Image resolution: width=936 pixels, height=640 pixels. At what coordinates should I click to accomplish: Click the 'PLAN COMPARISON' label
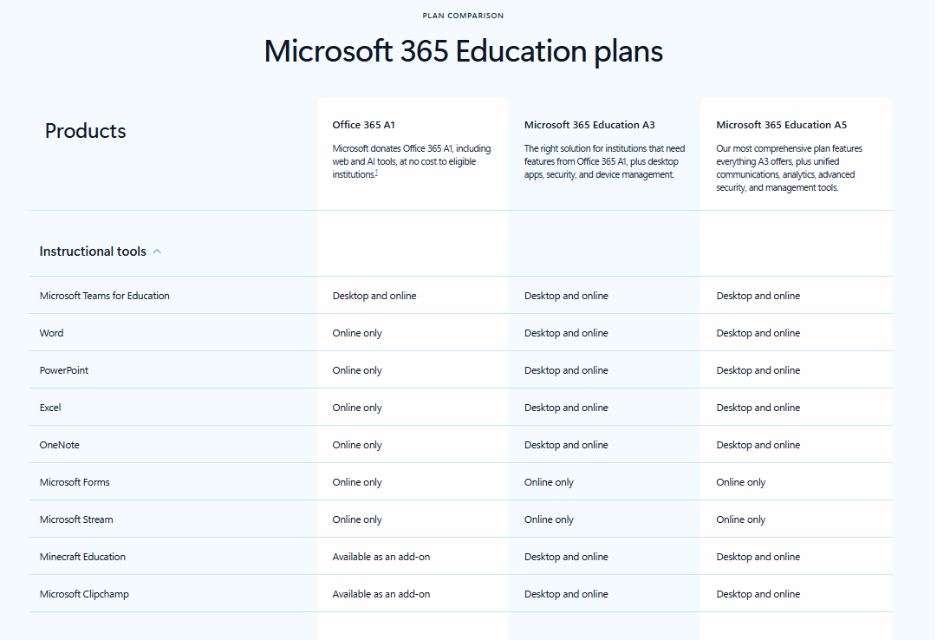point(463,16)
